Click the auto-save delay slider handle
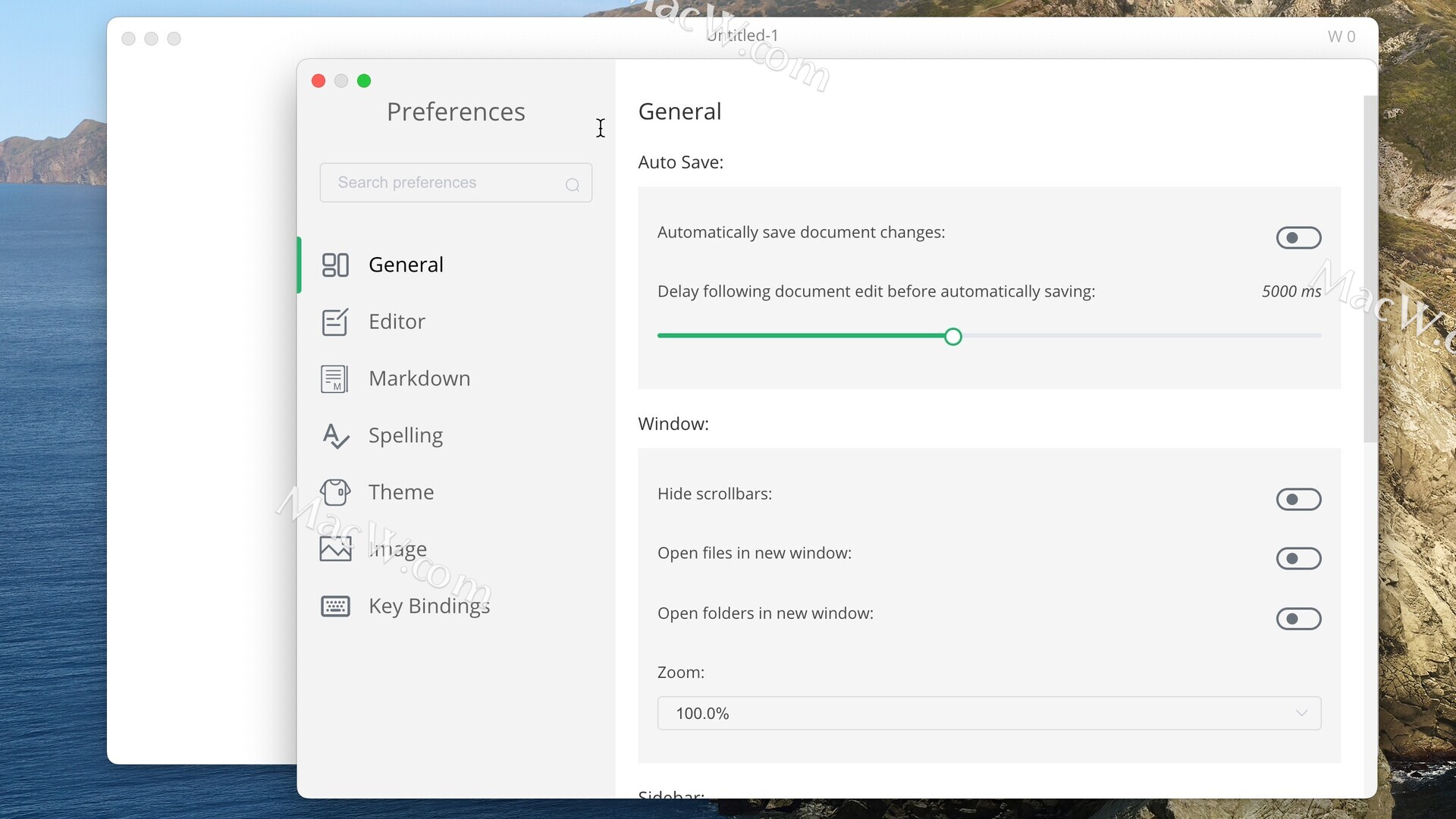 tap(953, 336)
